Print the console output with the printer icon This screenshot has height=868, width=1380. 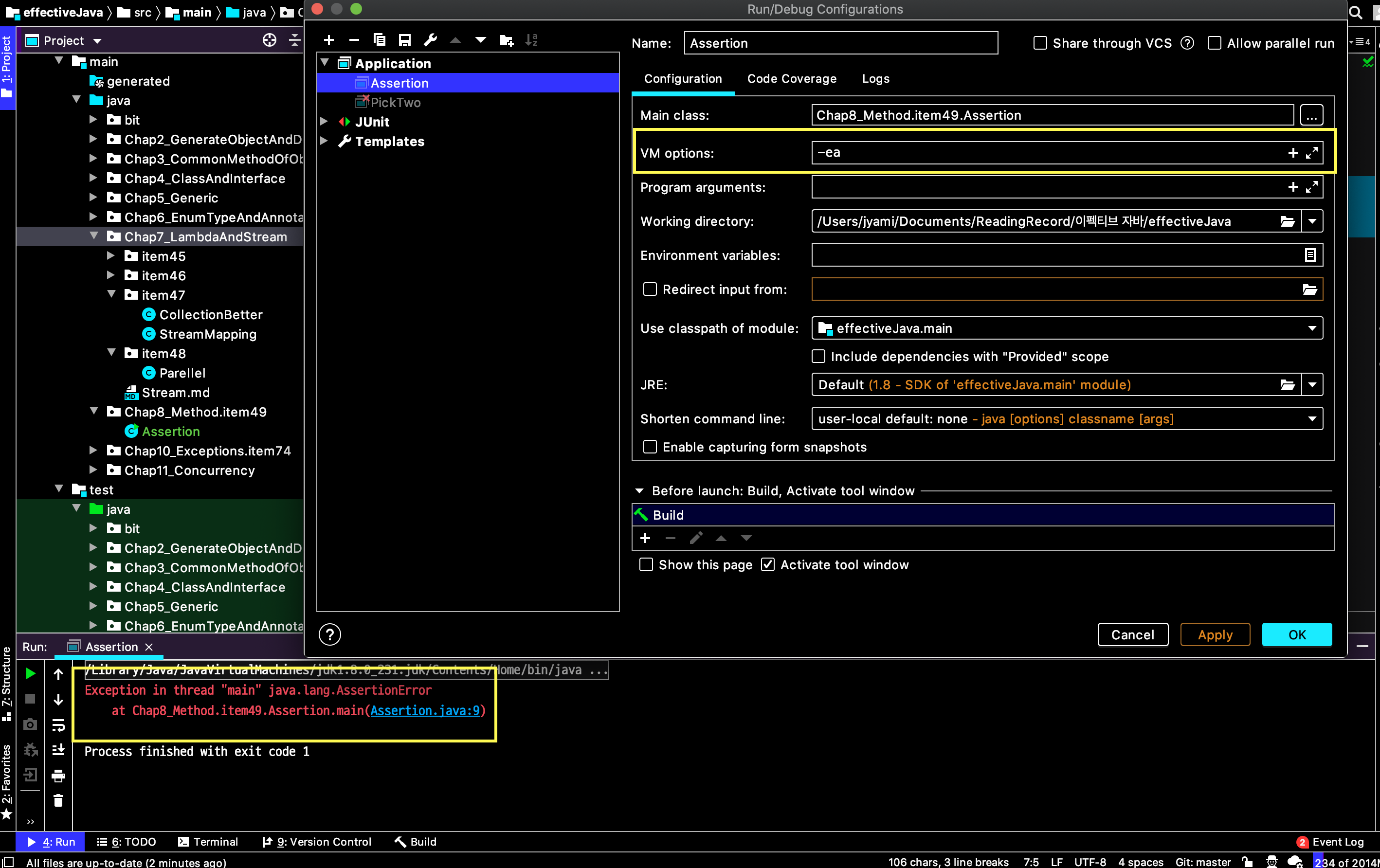[x=58, y=776]
